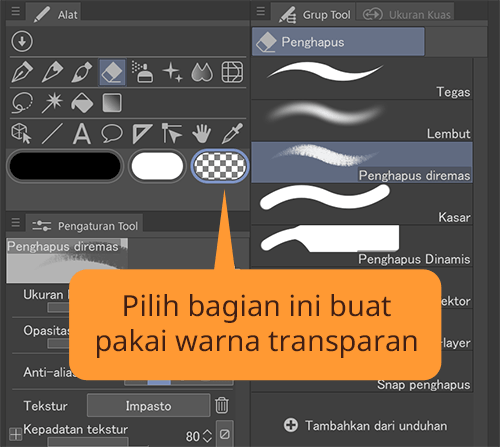Viewport: 500px width, 447px height.
Task: Adjust Kepadatan tekstur value stepper
Action: 207,436
